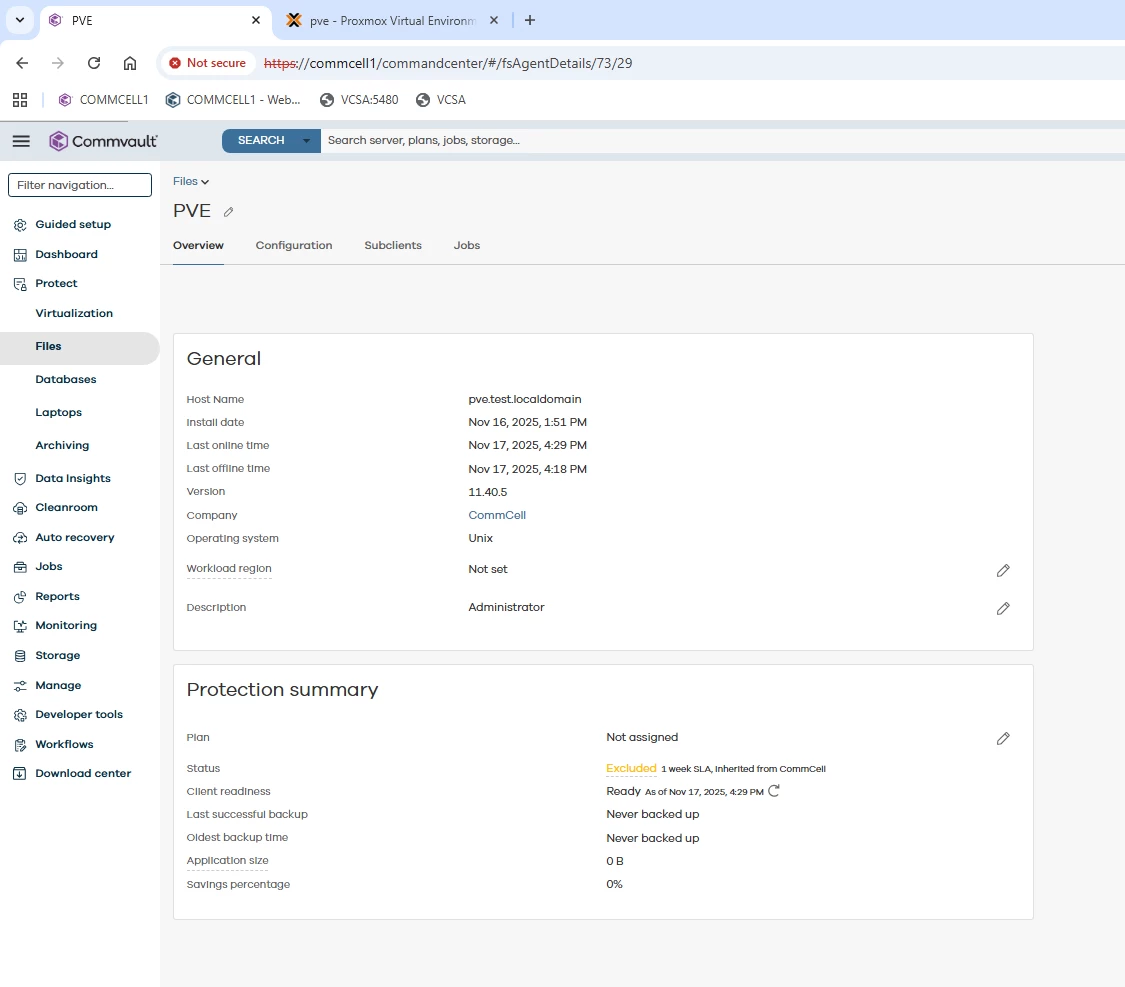Expand Monitoring in sidebar

coord(66,625)
